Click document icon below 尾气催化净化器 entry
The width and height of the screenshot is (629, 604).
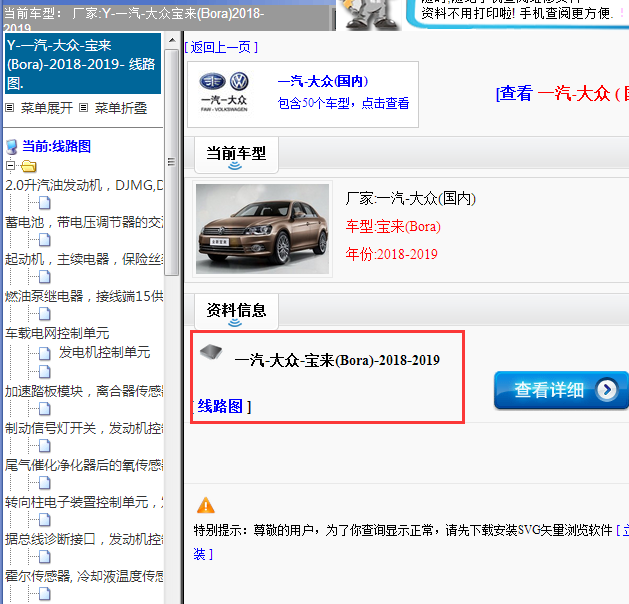tap(45, 483)
